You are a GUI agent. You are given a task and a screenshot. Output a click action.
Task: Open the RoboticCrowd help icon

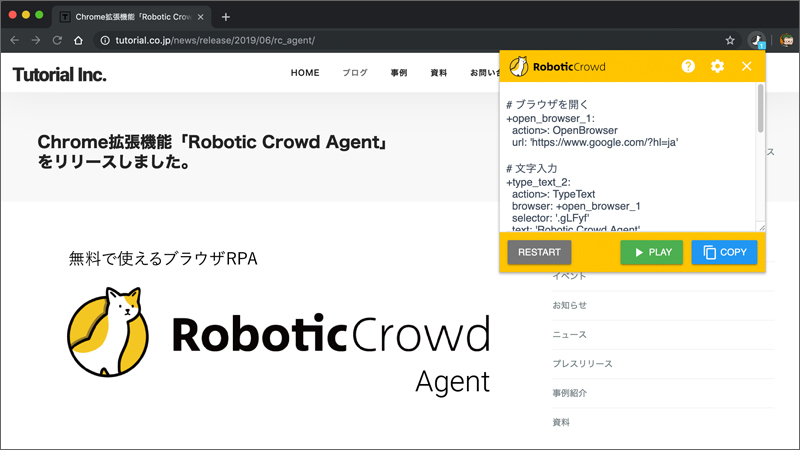(x=688, y=66)
